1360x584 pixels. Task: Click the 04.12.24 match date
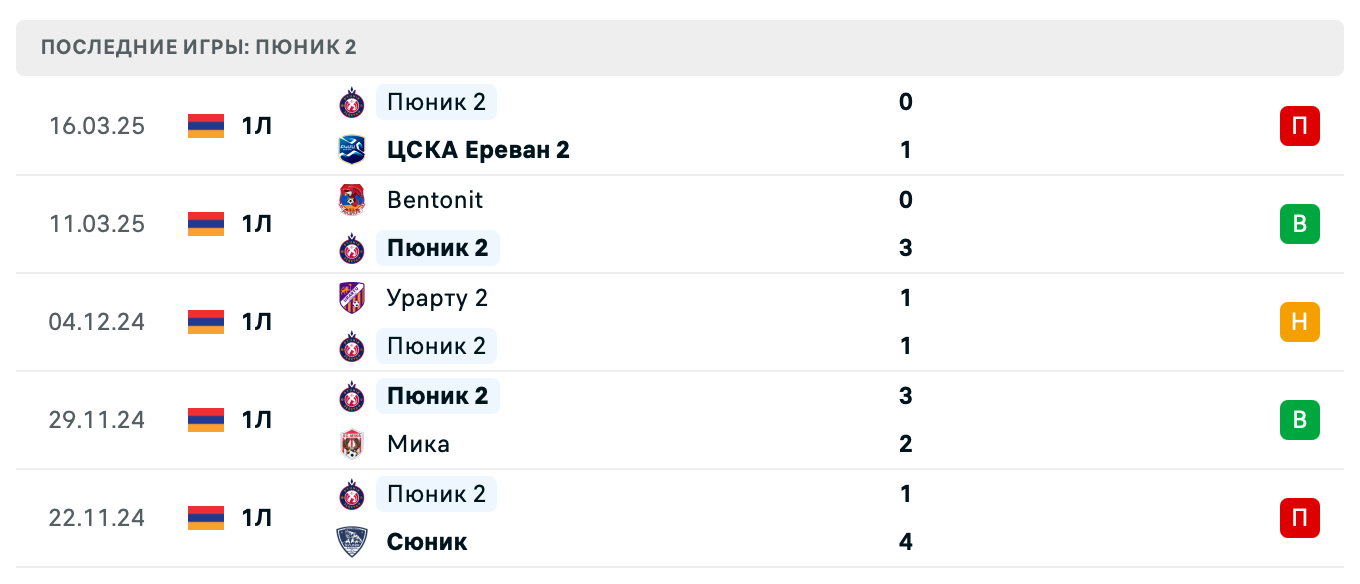97,322
